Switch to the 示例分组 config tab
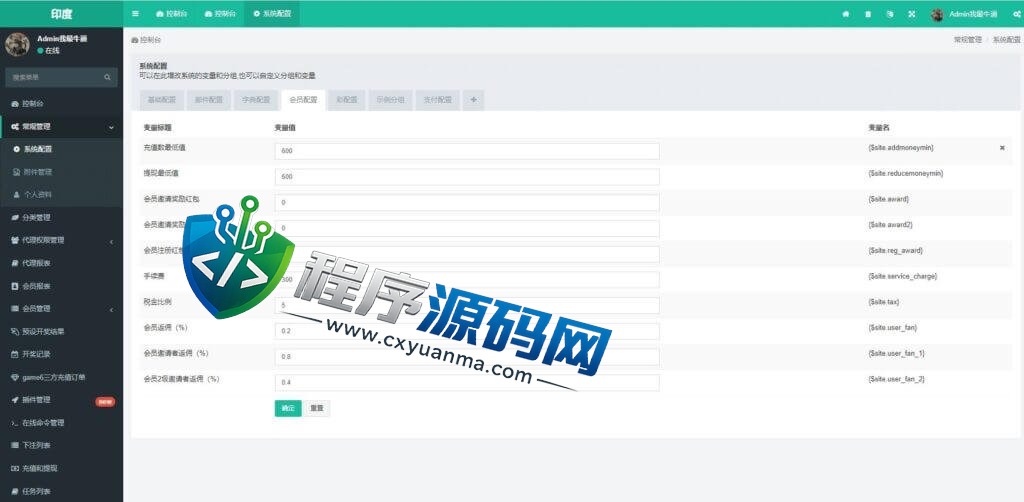This screenshot has height=502, width=1024. (x=391, y=100)
